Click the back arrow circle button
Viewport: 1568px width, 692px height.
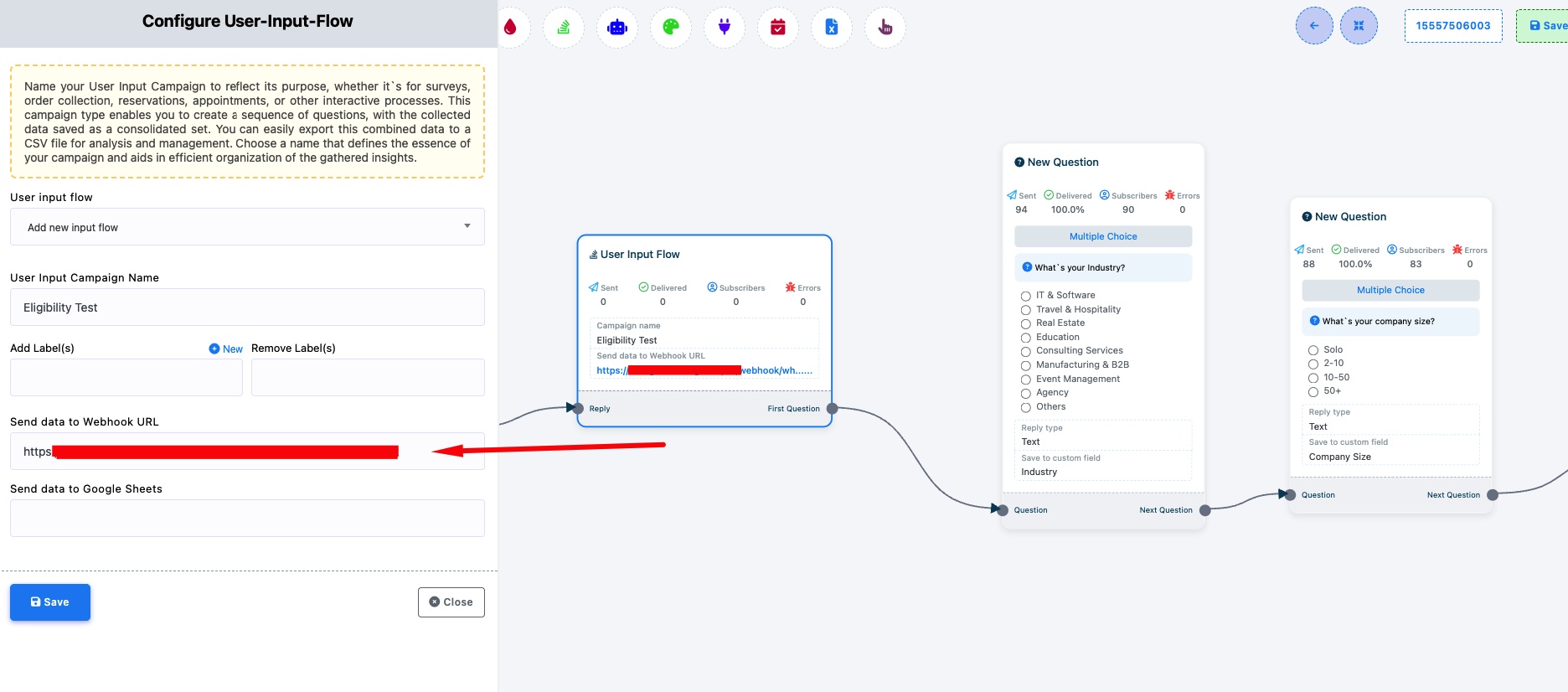point(1314,26)
